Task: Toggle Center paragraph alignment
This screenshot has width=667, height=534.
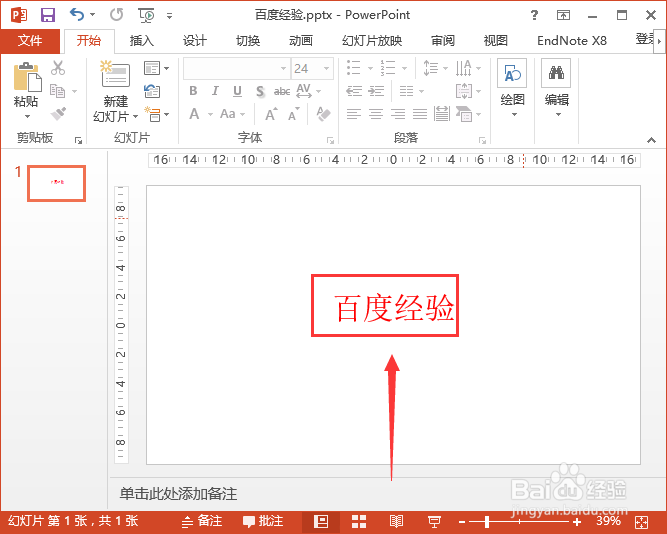Action: pyautogui.click(x=376, y=114)
